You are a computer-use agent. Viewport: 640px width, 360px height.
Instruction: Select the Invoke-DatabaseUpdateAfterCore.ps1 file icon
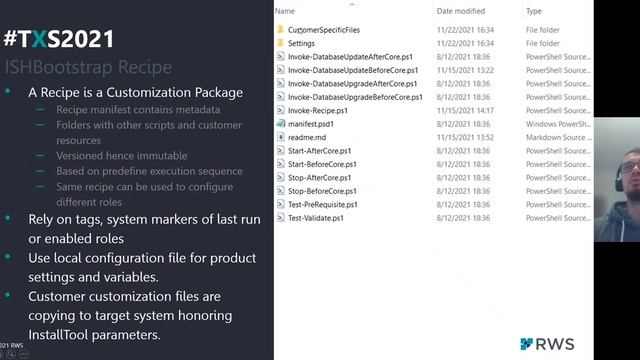click(280, 56)
